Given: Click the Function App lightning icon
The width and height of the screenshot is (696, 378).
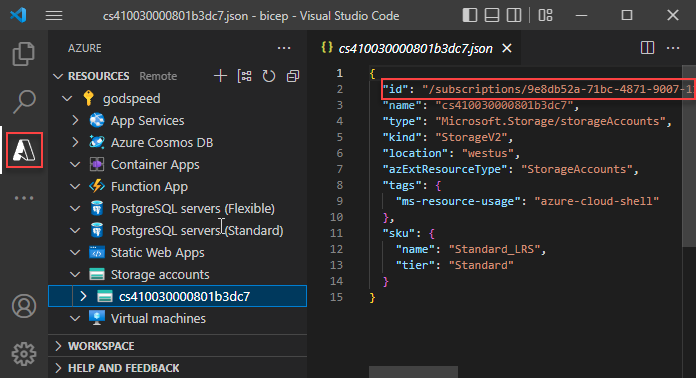Looking at the screenshot, I should pos(97,186).
